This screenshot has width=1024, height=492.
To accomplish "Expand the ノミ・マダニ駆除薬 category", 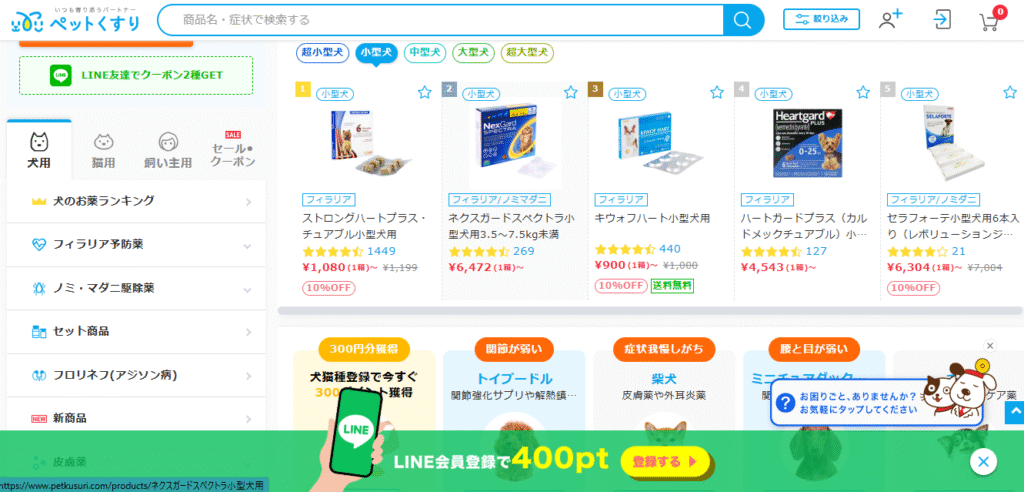I will point(136,288).
